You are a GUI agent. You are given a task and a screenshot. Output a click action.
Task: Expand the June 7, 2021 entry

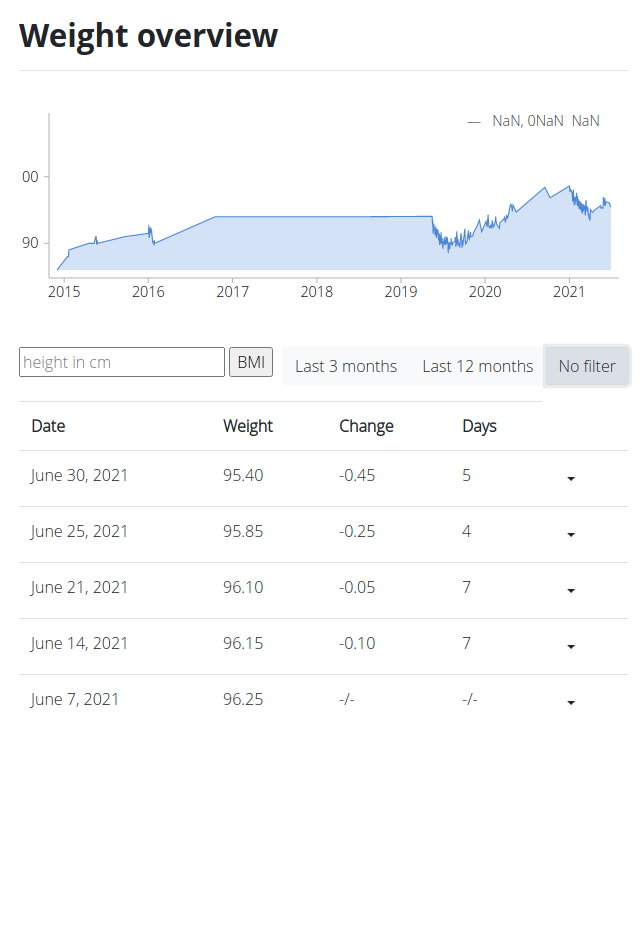pos(570,703)
